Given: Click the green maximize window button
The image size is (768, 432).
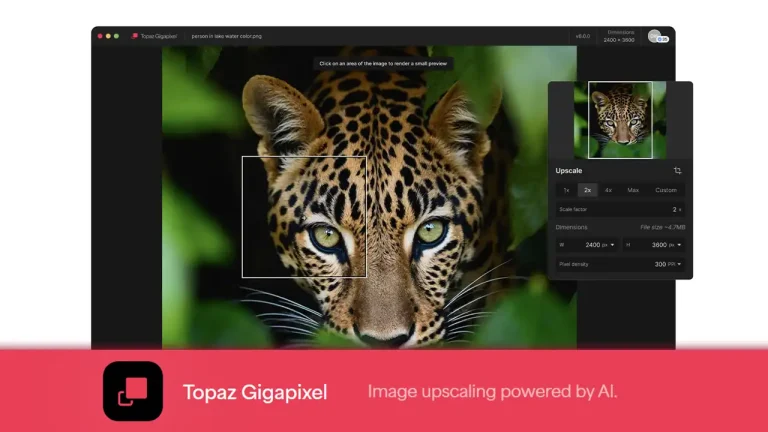Looking at the screenshot, I should point(116,36).
